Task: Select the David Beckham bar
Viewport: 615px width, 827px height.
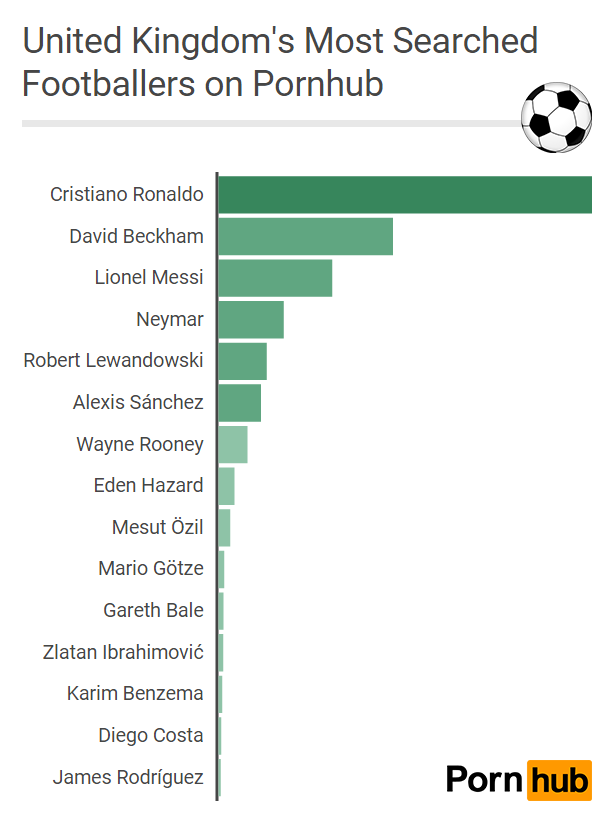Action: click(305, 236)
